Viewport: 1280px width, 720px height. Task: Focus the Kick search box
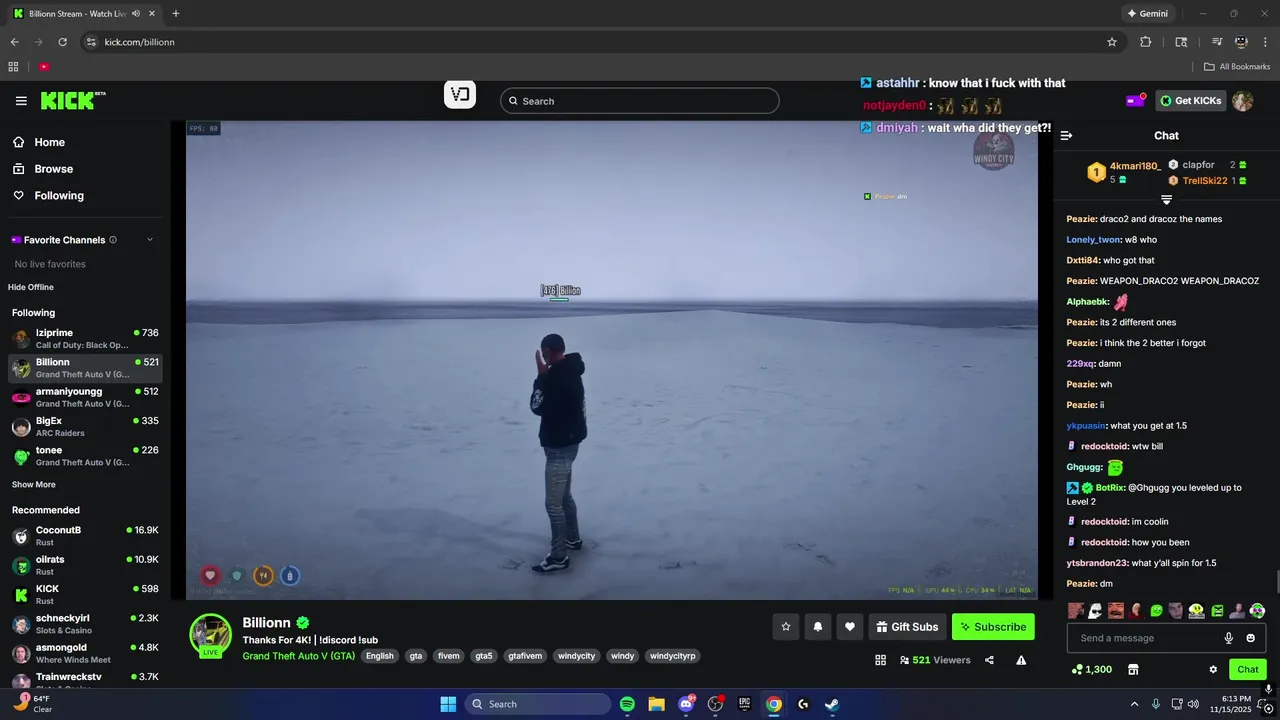click(x=640, y=101)
